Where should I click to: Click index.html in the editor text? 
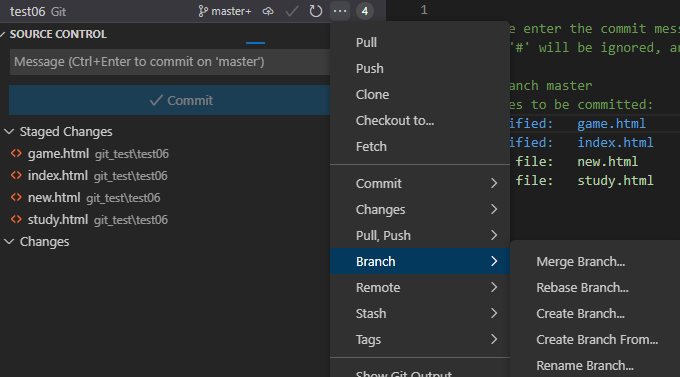[615, 143]
